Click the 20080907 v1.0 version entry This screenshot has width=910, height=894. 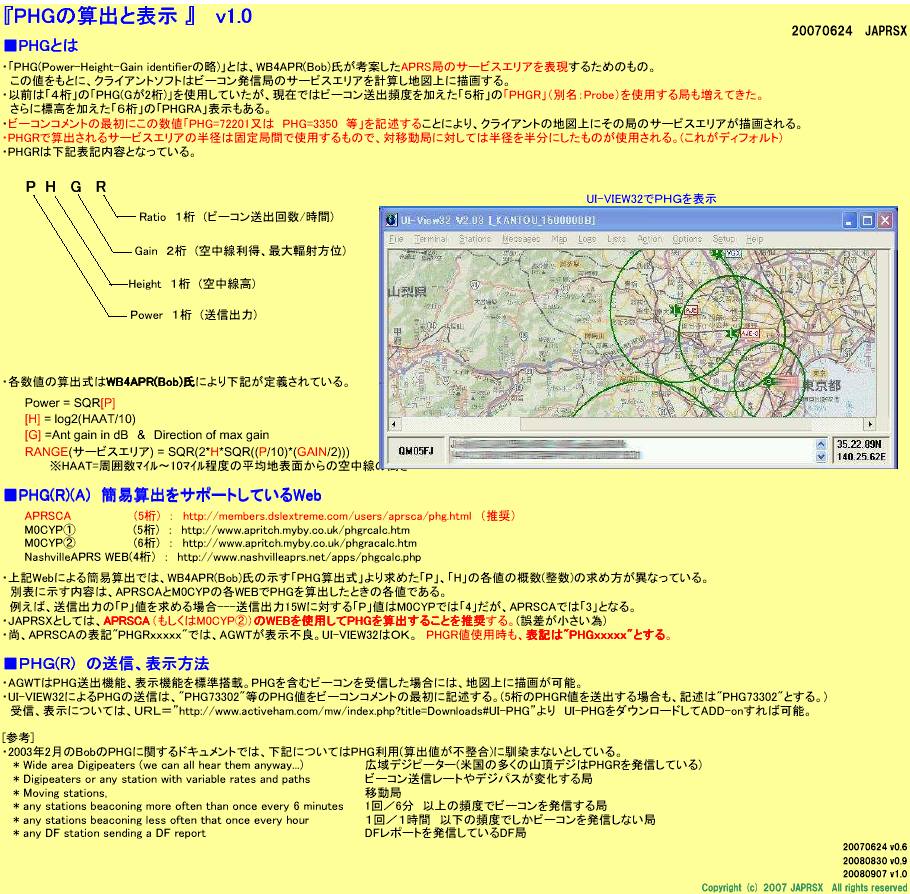pos(875,874)
